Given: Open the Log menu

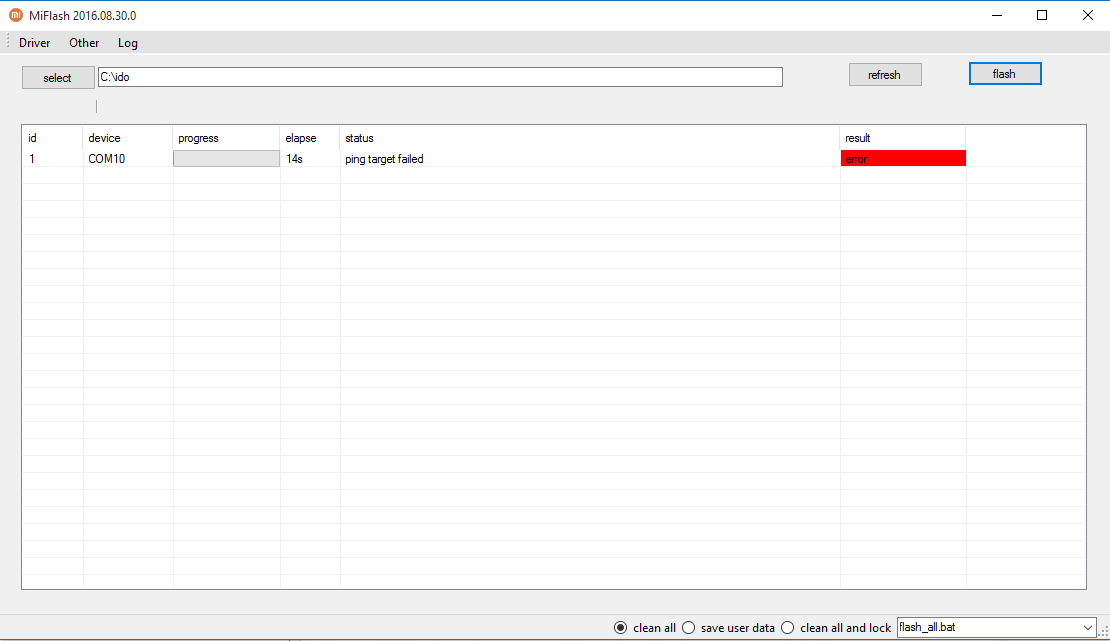Looking at the screenshot, I should coord(128,43).
